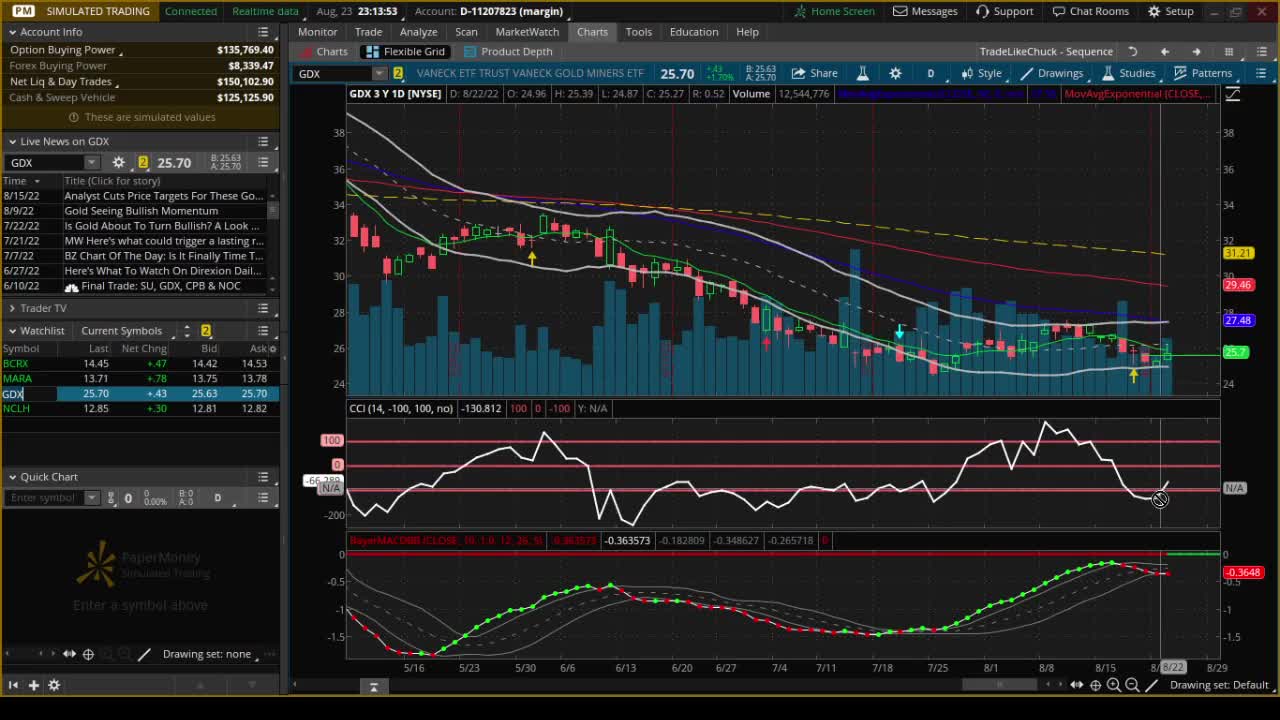This screenshot has width=1280, height=720.
Task: Click the undo arrow next to TradeLikeChuck
Action: tap(1133, 51)
